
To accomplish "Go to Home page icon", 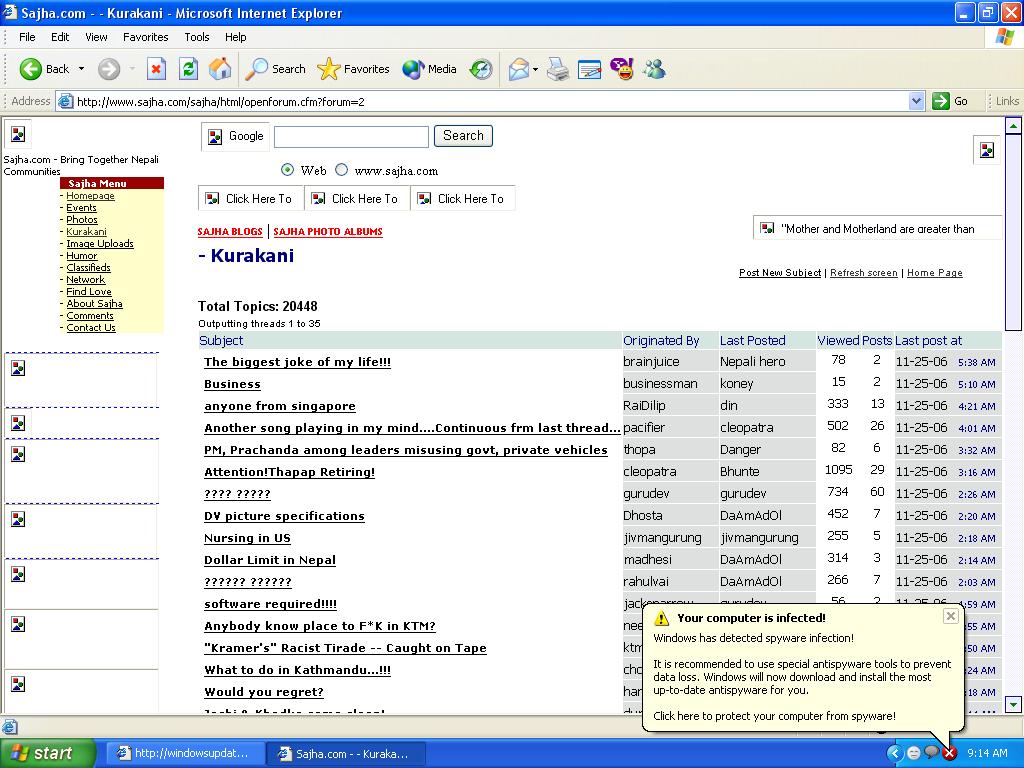I will tap(220, 69).
